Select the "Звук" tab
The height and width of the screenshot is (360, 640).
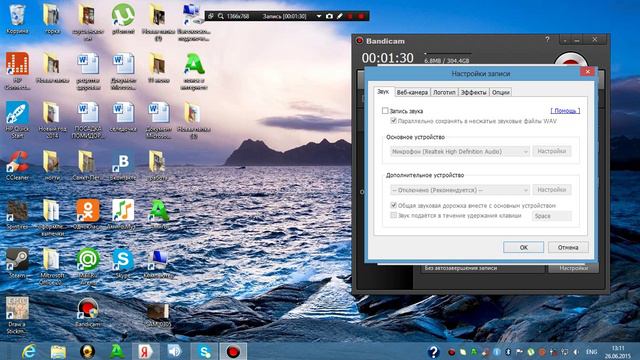point(383,92)
